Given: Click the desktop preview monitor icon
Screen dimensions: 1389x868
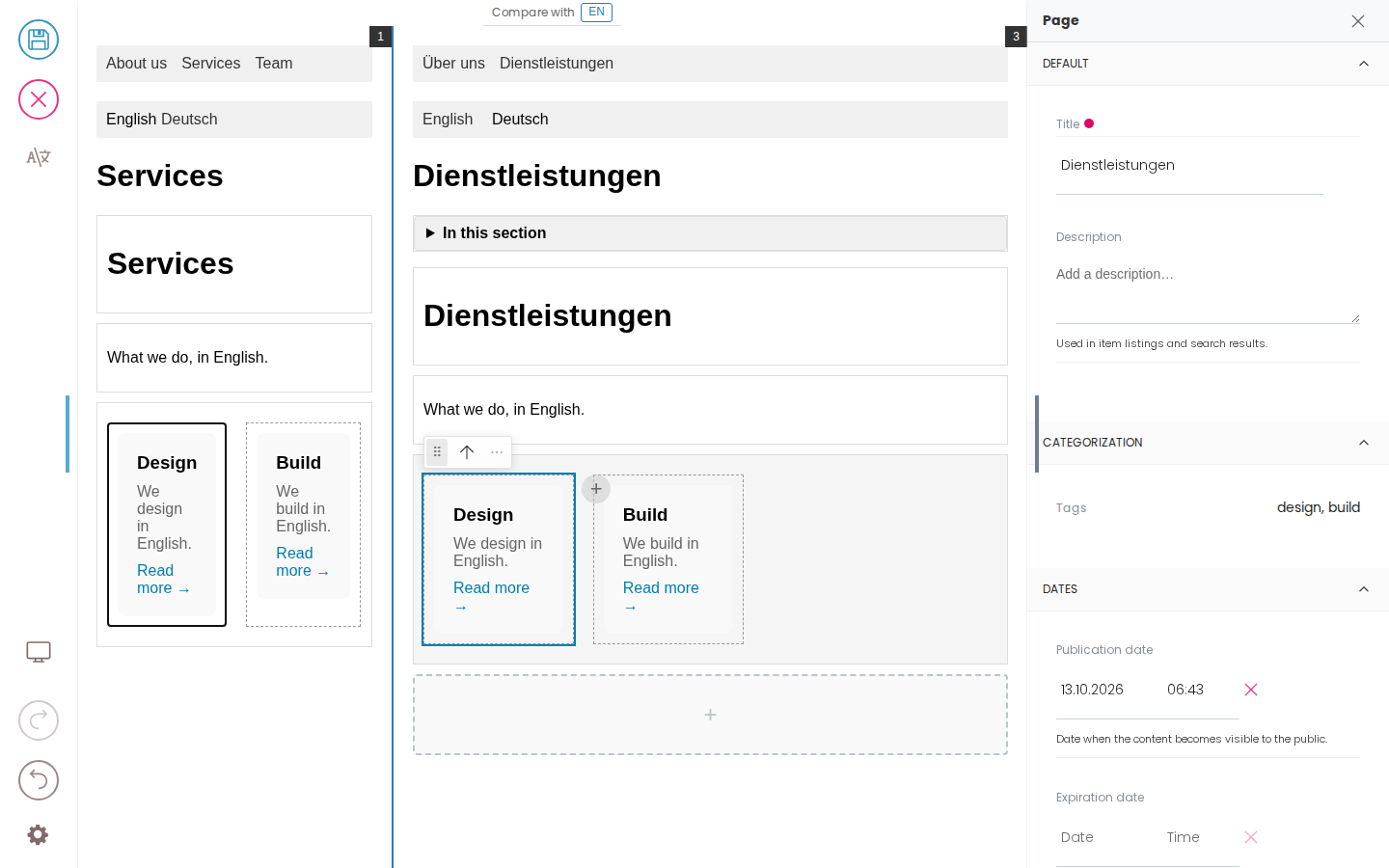Looking at the screenshot, I should tap(39, 652).
